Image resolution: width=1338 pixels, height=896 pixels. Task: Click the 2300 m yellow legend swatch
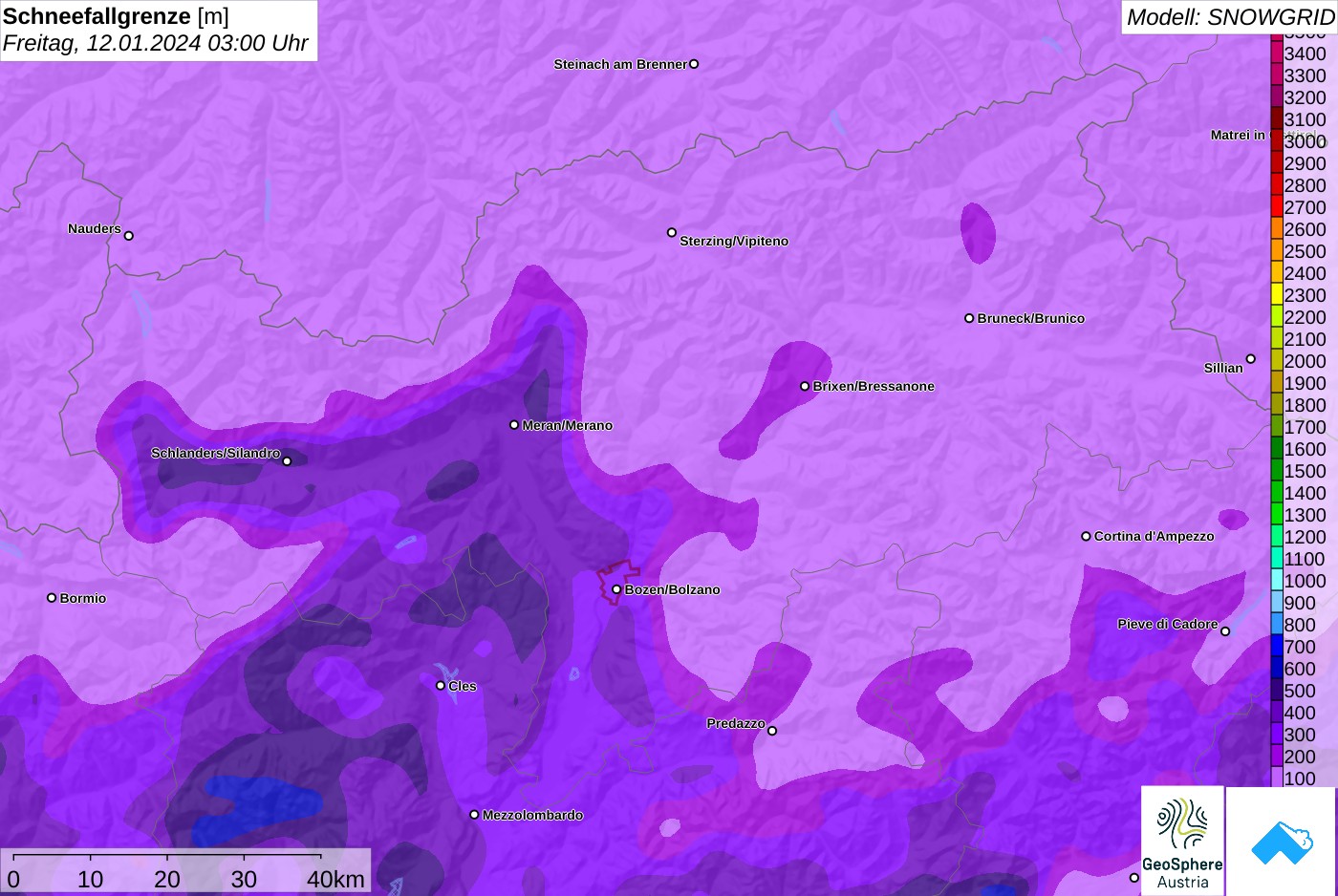[1277, 295]
